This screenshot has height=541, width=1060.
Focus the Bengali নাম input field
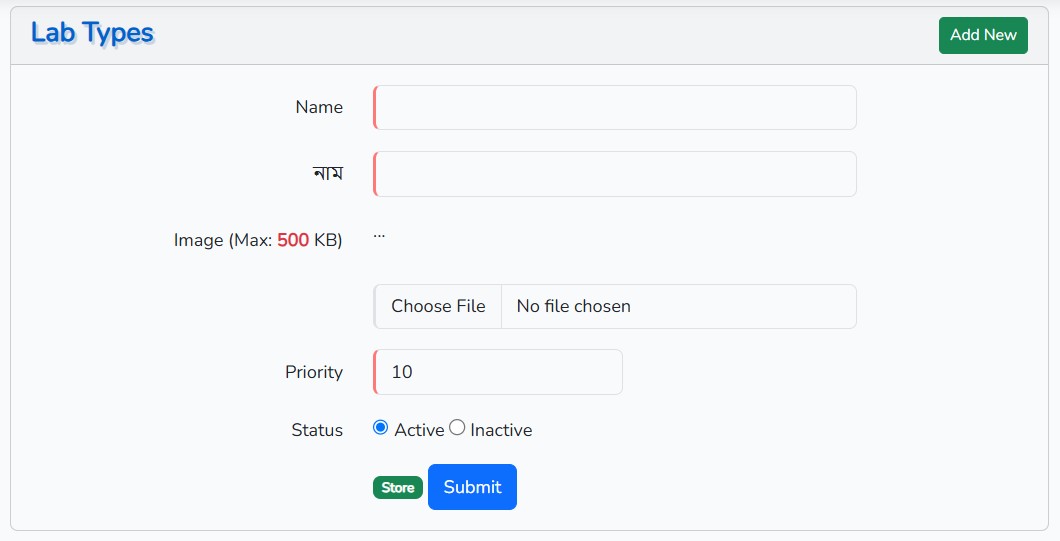tap(615, 174)
